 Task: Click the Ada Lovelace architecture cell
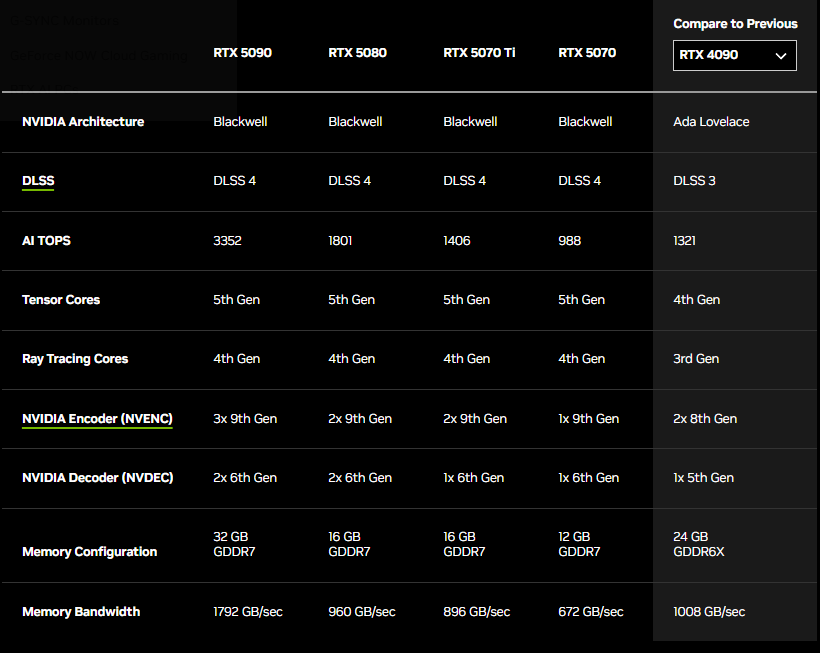711,122
